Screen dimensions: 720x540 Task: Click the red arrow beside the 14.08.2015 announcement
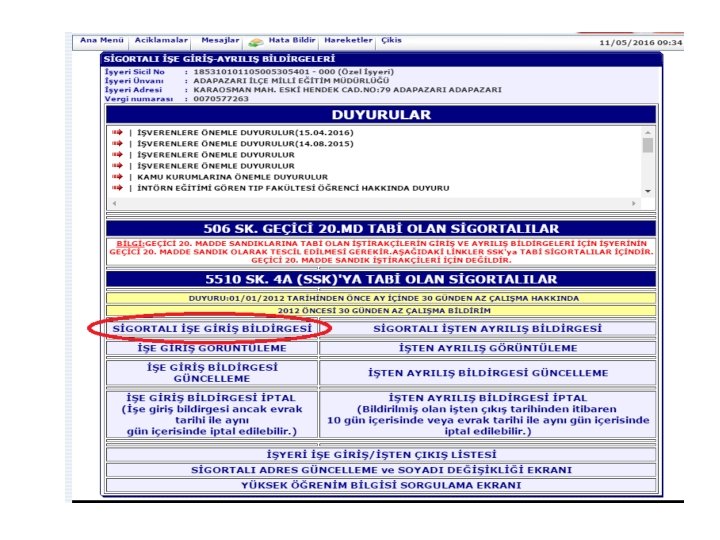[x=118, y=143]
